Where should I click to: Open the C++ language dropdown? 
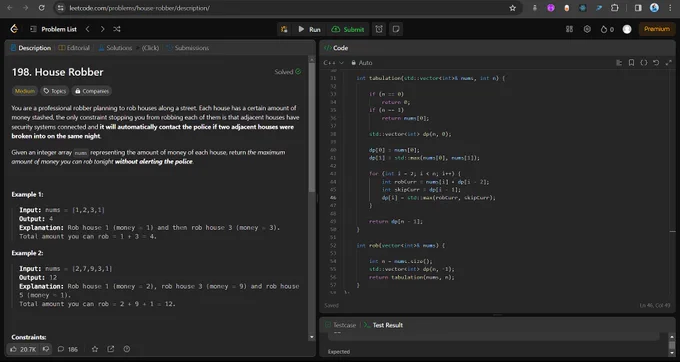pos(333,63)
